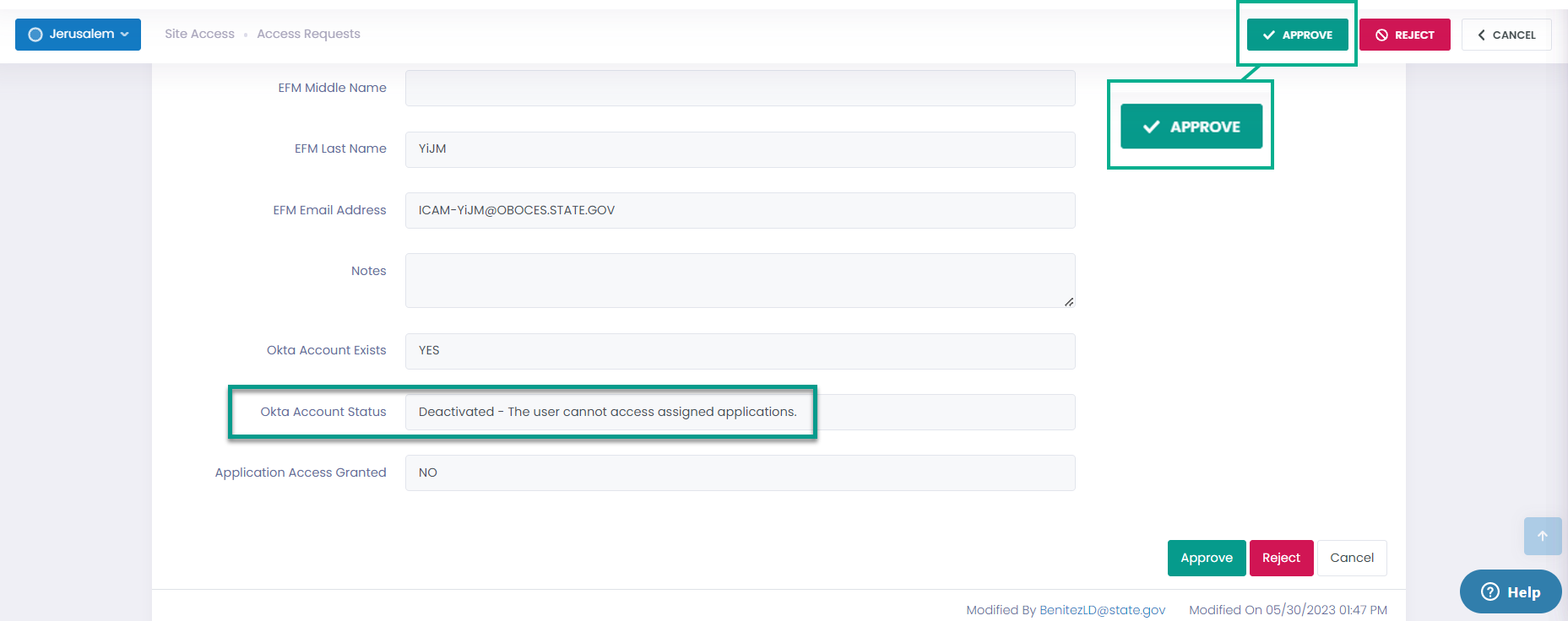Screen dimensions: 1568x621
Task: Click the Okta Account Exists label
Action: [x=326, y=350]
